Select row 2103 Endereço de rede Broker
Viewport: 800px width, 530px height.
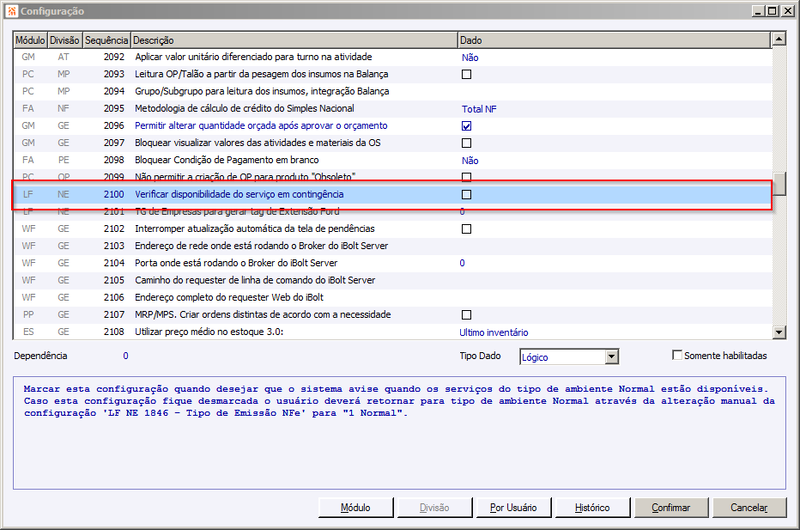click(x=392, y=246)
